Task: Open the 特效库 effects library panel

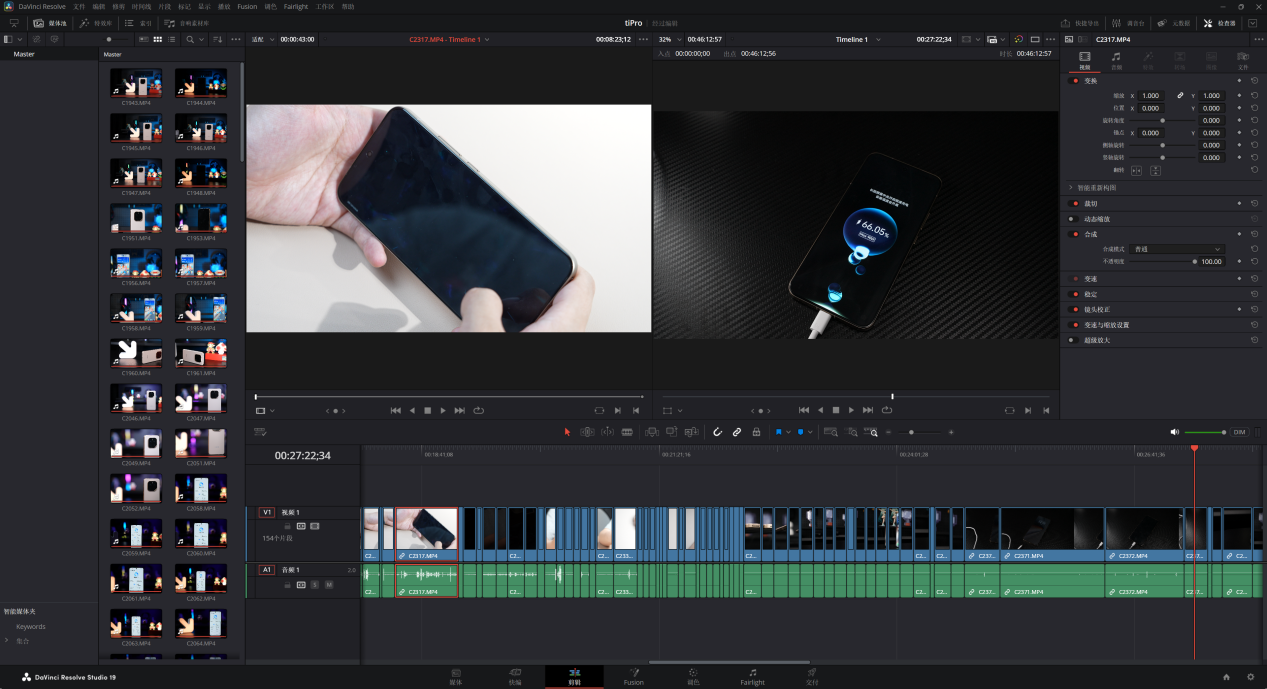Action: click(97, 22)
